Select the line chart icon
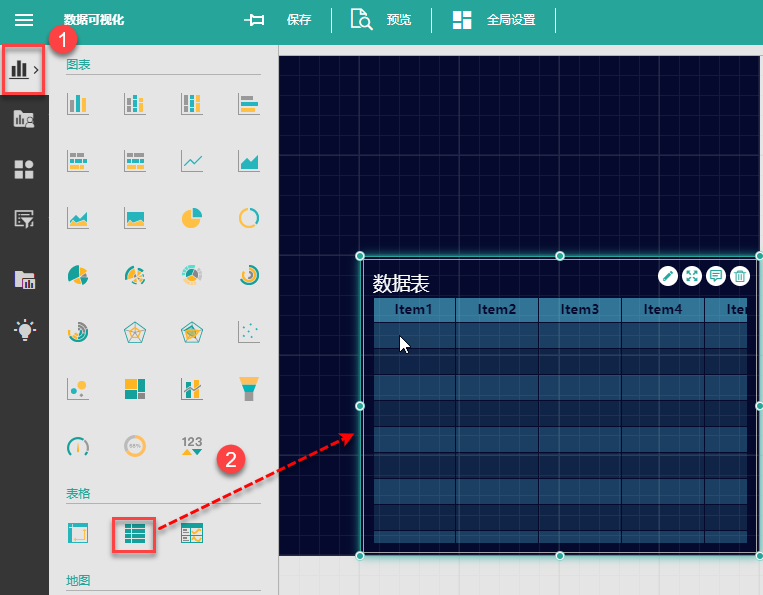763x595 pixels. click(192, 161)
